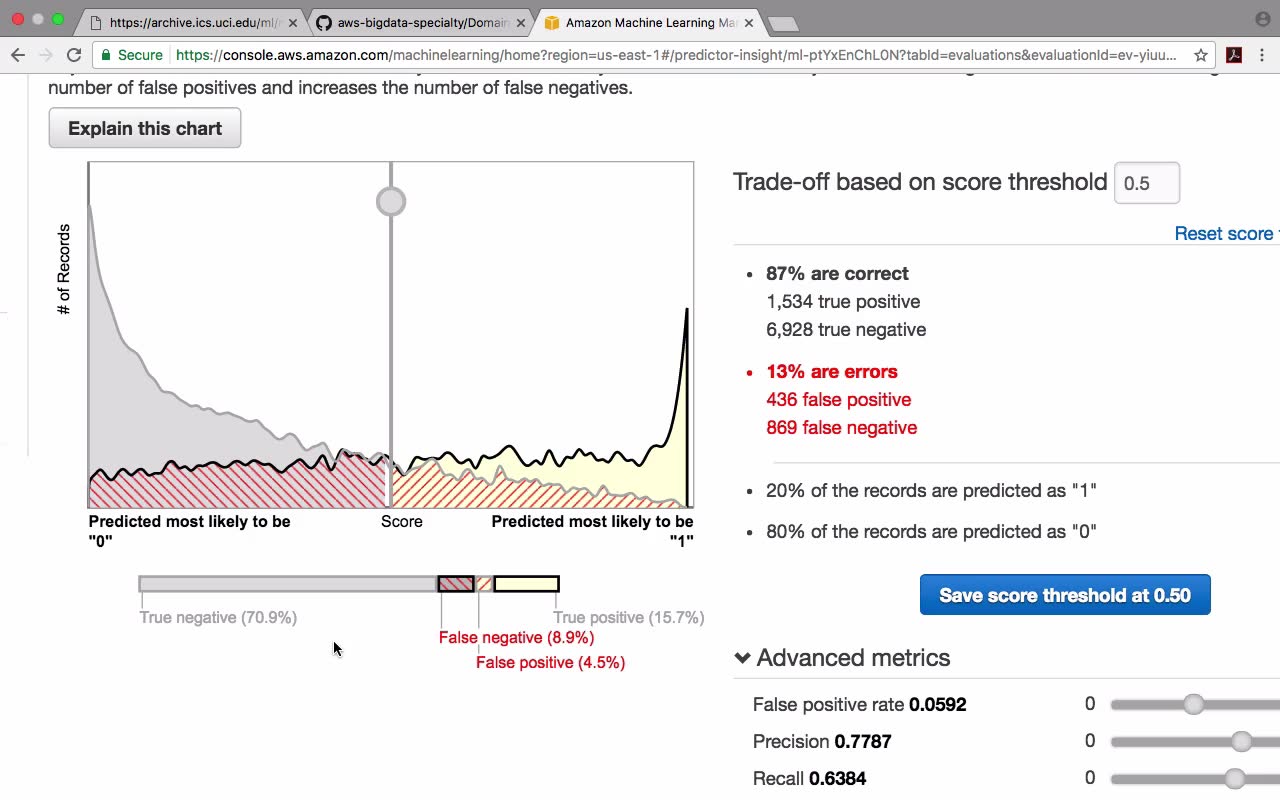Save score threshold at 0.50
The height and width of the screenshot is (800, 1280).
(x=1065, y=595)
